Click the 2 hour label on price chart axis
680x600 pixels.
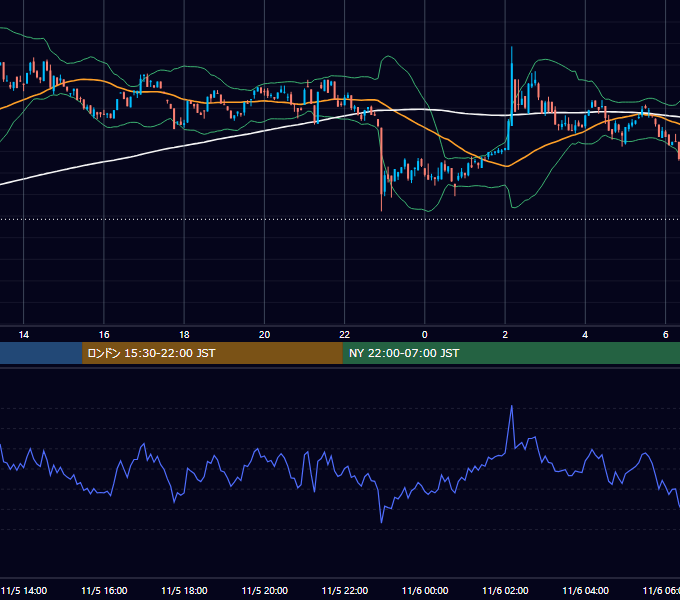pyautogui.click(x=505, y=335)
